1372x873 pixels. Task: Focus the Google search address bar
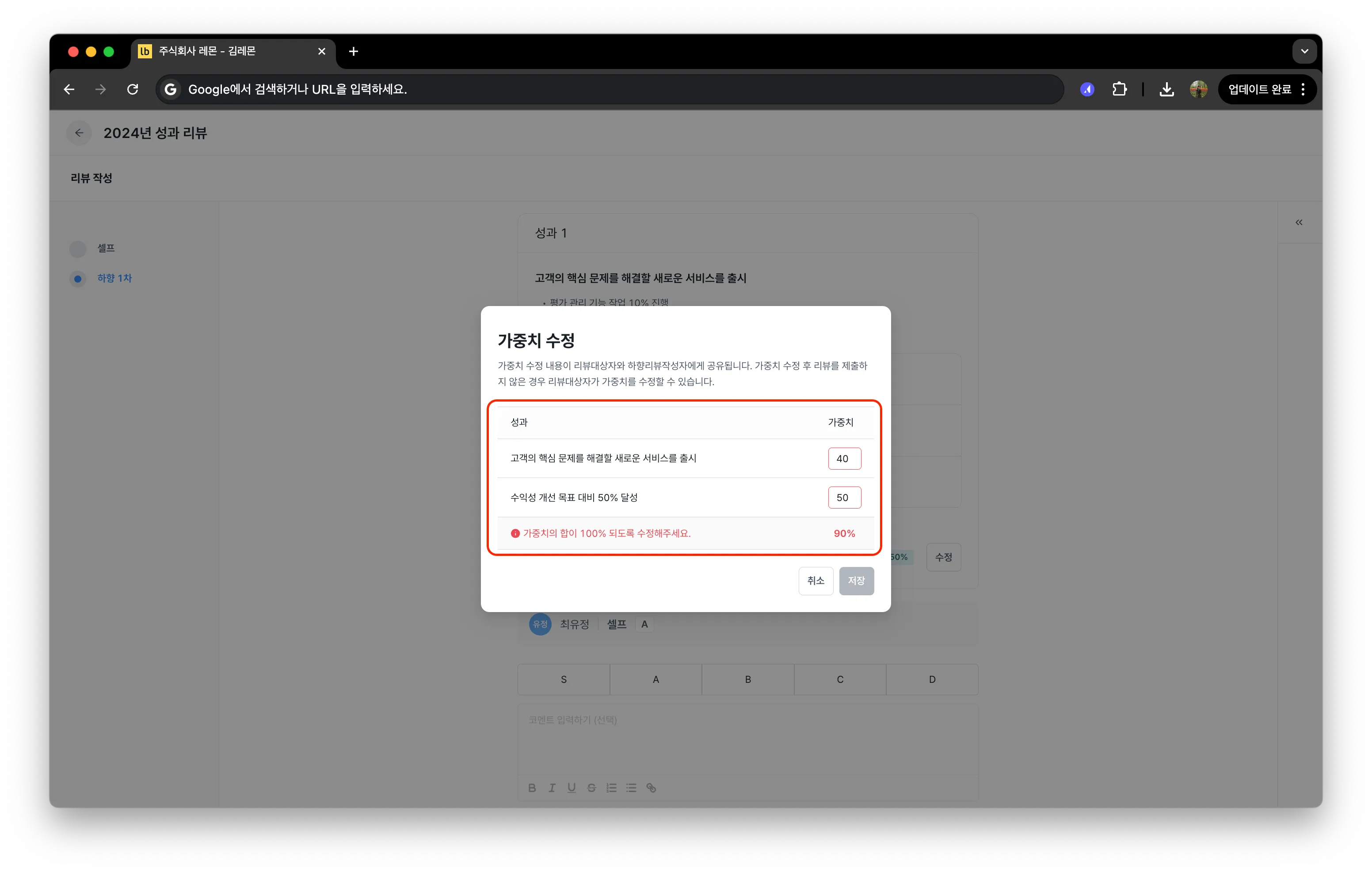pos(610,89)
